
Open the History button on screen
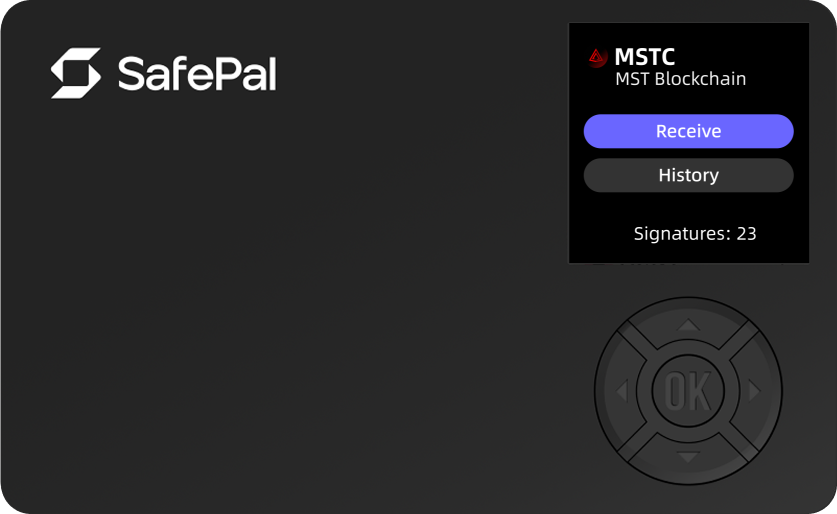pos(689,175)
